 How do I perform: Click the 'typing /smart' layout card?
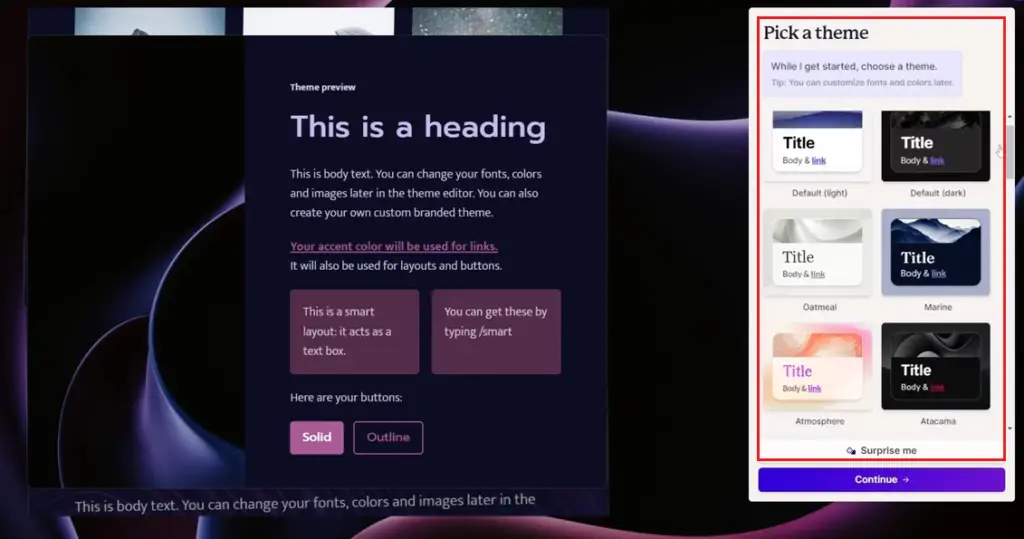496,331
